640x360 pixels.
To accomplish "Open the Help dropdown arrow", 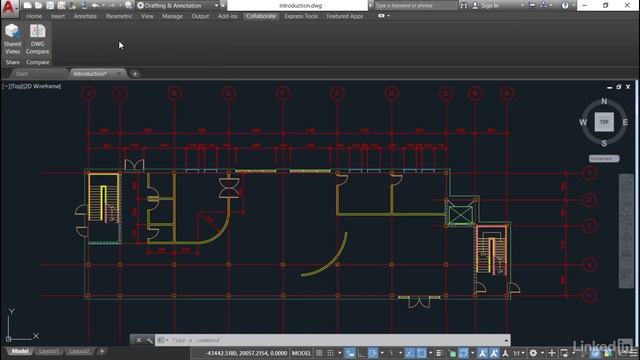I will click(573, 5).
